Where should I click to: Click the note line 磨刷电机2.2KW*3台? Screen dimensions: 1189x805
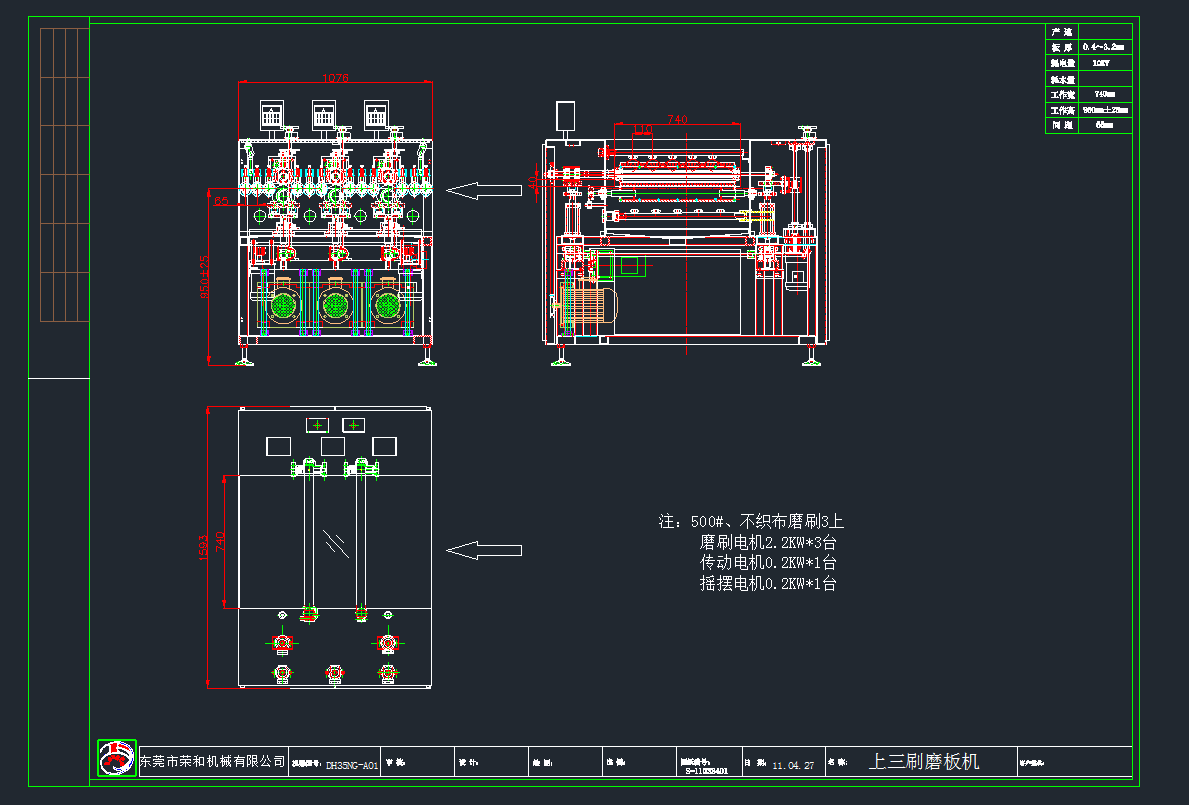pyautogui.click(x=767, y=541)
